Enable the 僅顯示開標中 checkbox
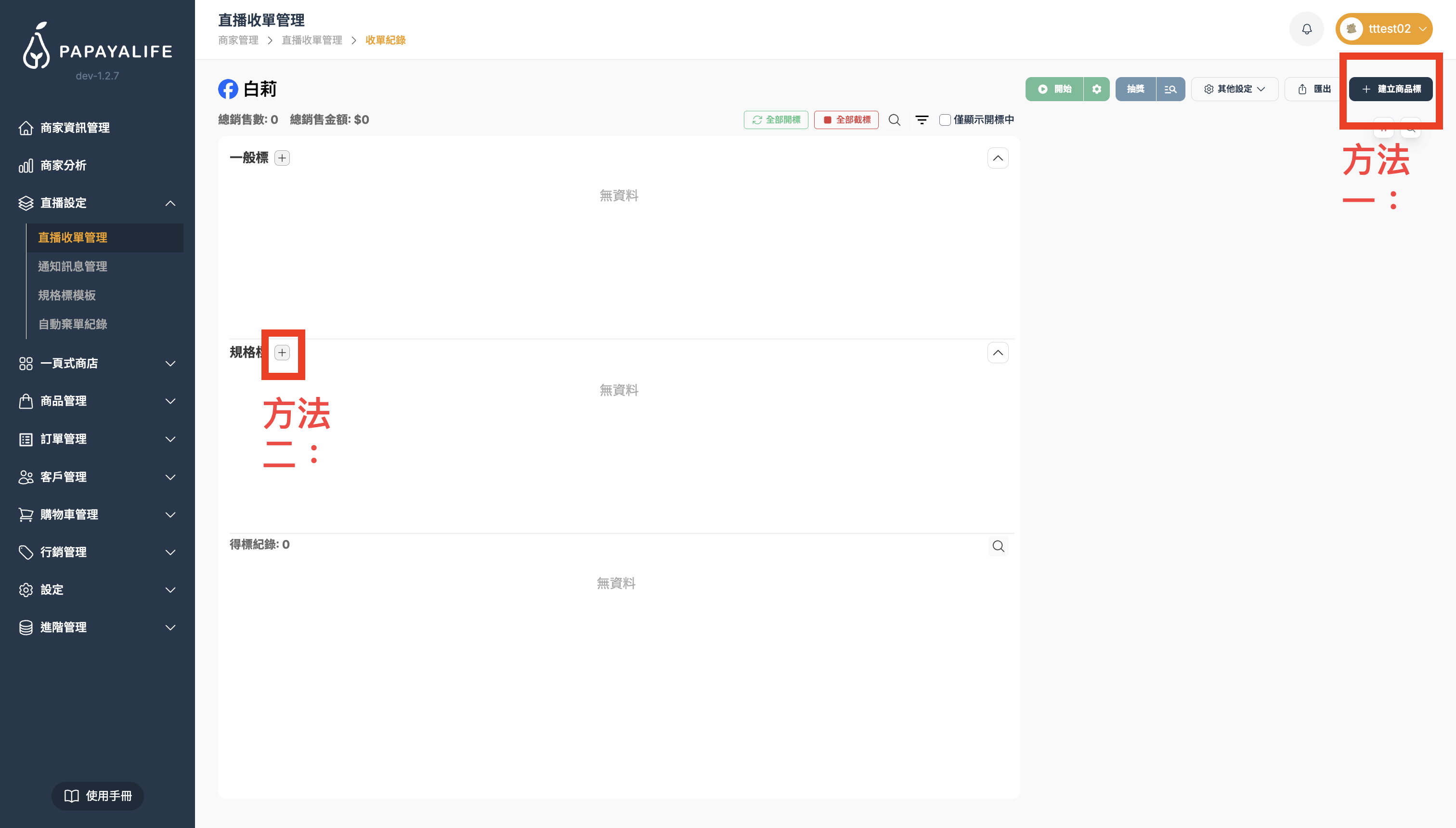This screenshot has width=1456, height=828. (945, 120)
